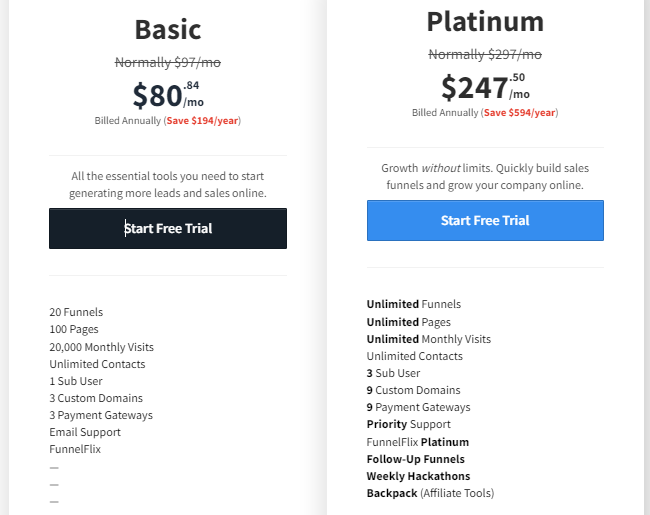Viewport: 650px width, 515px height.
Task: Click the Weekly Hackathons feature
Action: (419, 476)
